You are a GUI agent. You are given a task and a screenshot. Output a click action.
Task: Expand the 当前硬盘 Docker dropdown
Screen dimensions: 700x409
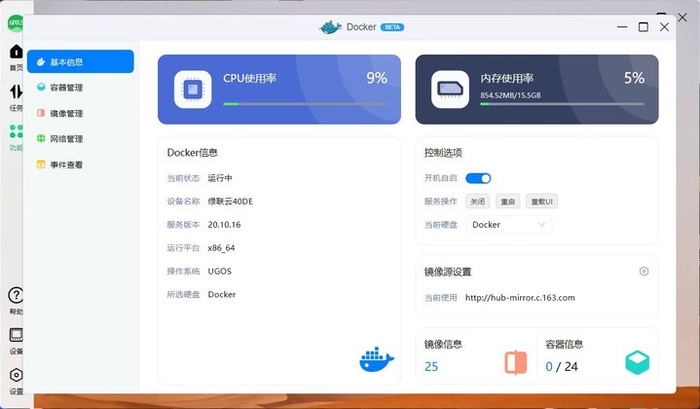[508, 225]
